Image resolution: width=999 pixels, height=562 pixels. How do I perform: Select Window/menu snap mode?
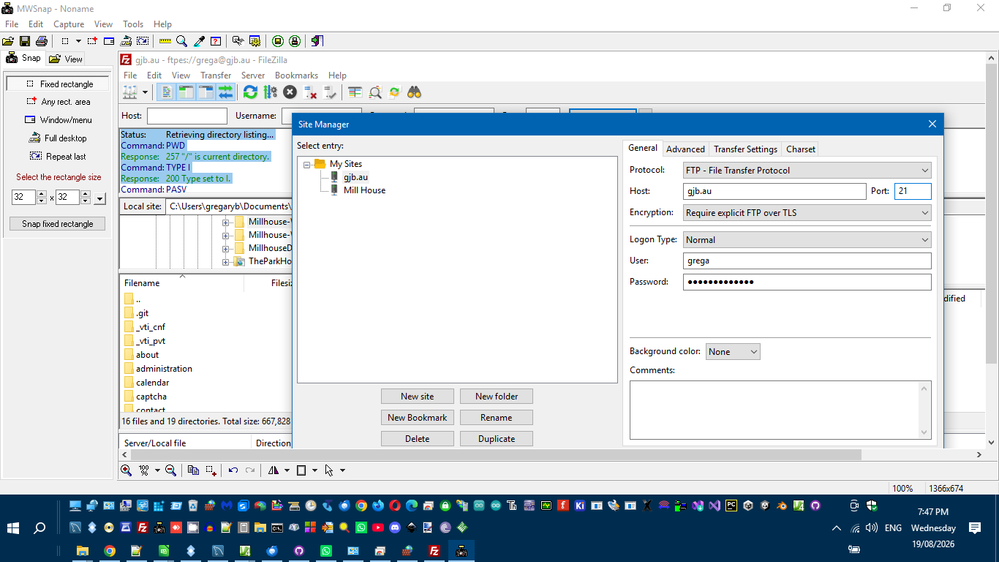(x=59, y=120)
